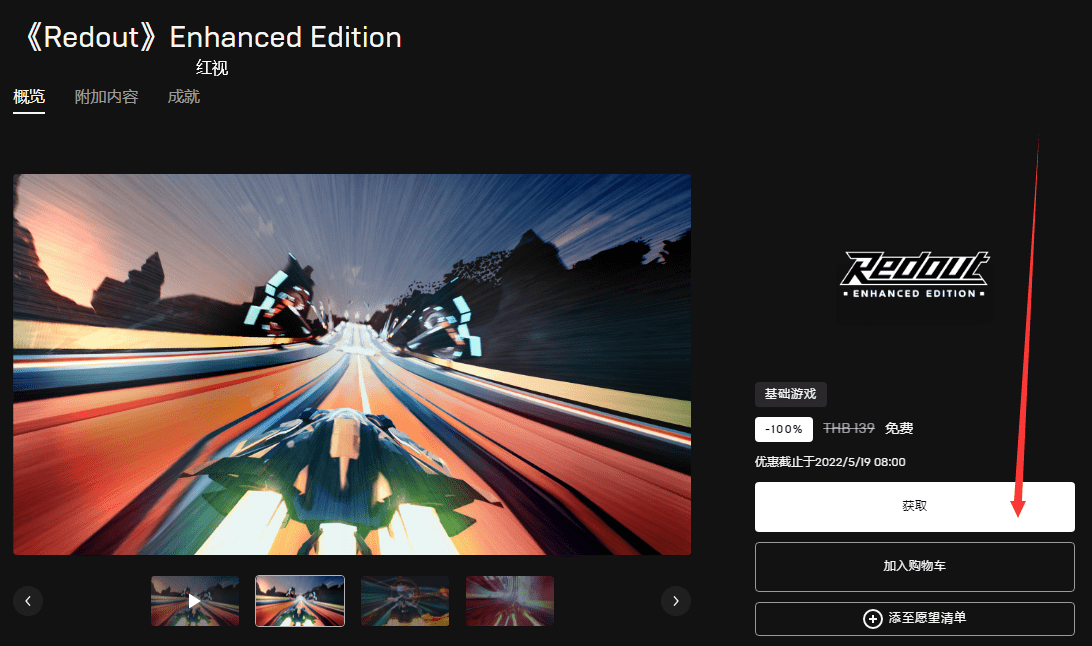Click the 红视 subtitle under the title
The height and width of the screenshot is (646, 1092).
tap(212, 68)
